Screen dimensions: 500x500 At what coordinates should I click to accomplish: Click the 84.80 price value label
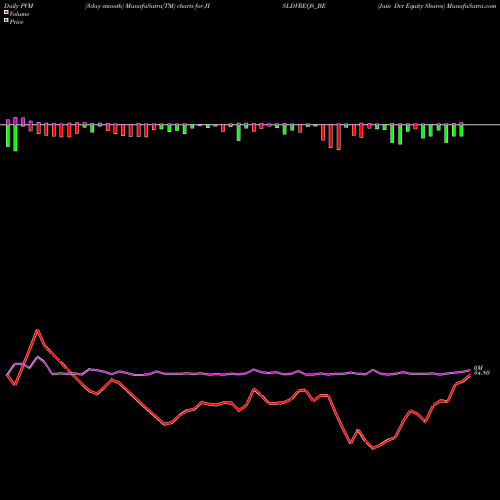tap(482, 373)
